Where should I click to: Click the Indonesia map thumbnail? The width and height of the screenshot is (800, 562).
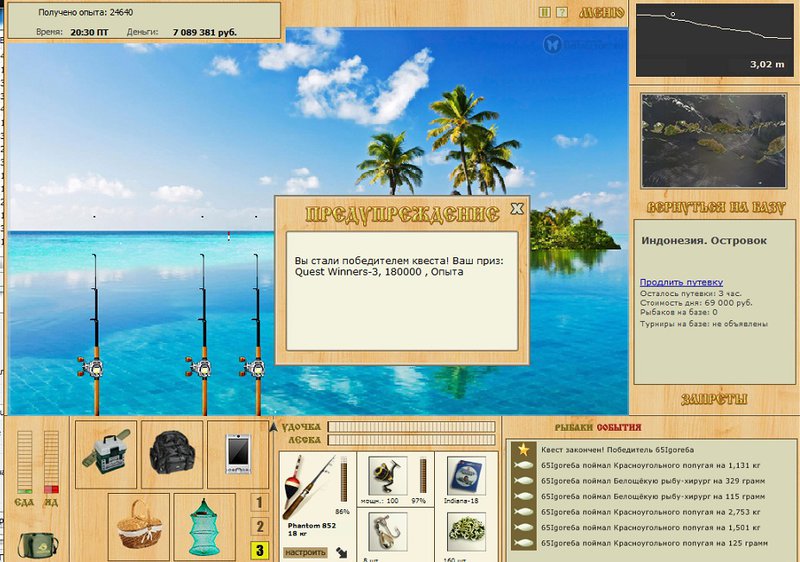(x=713, y=141)
